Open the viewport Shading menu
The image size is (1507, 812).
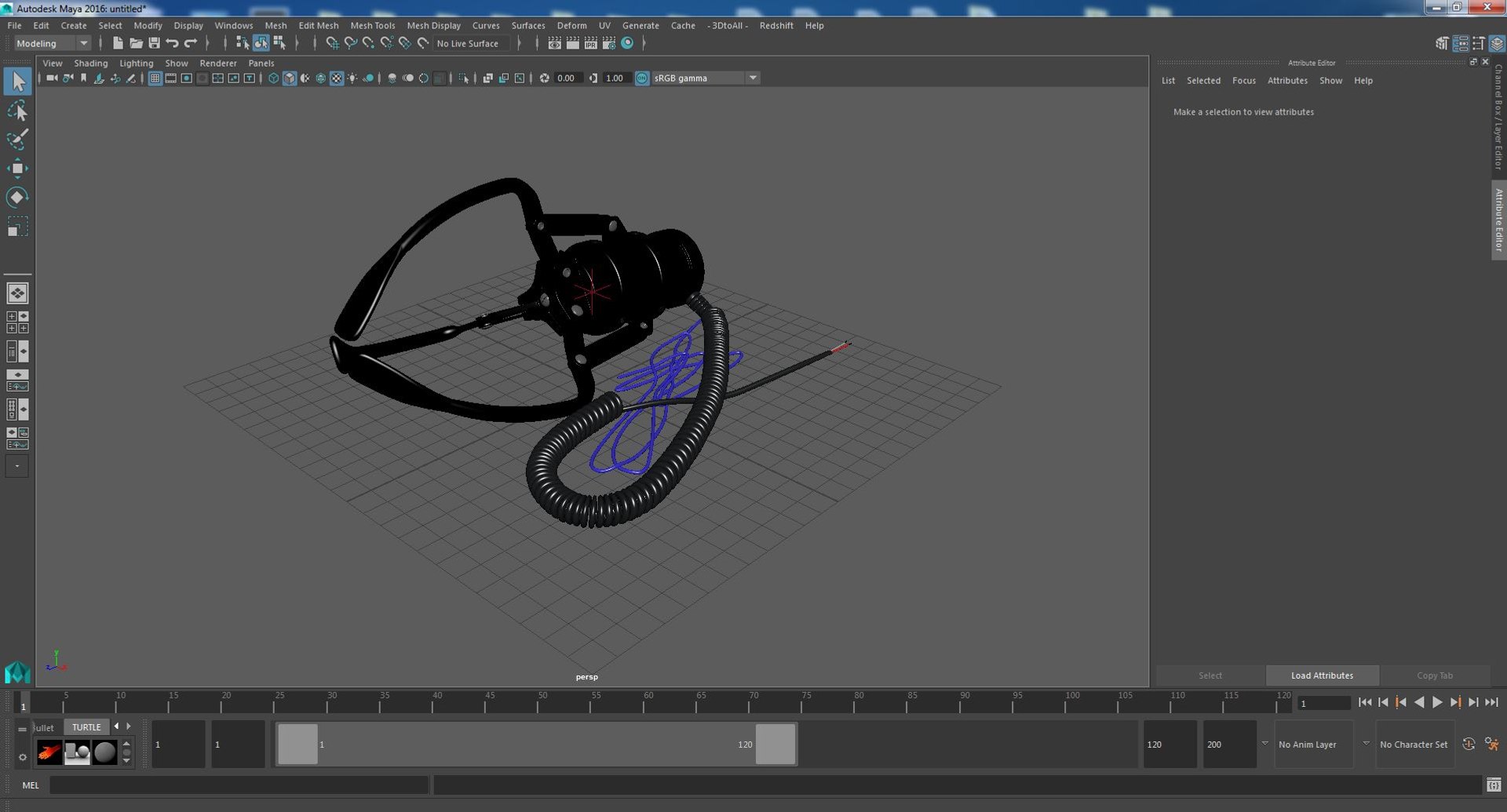[x=91, y=64]
